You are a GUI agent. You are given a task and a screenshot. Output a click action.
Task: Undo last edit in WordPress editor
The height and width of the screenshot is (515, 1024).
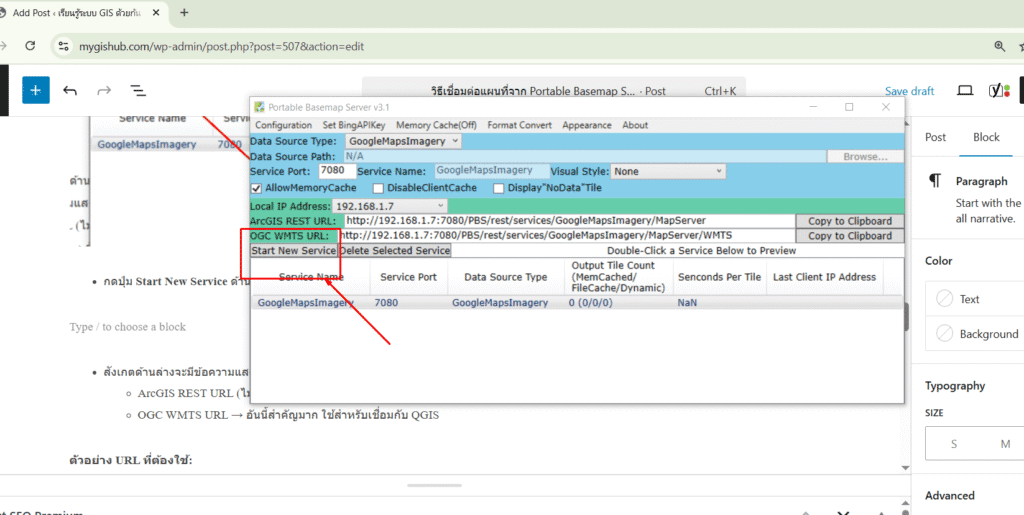tap(70, 91)
